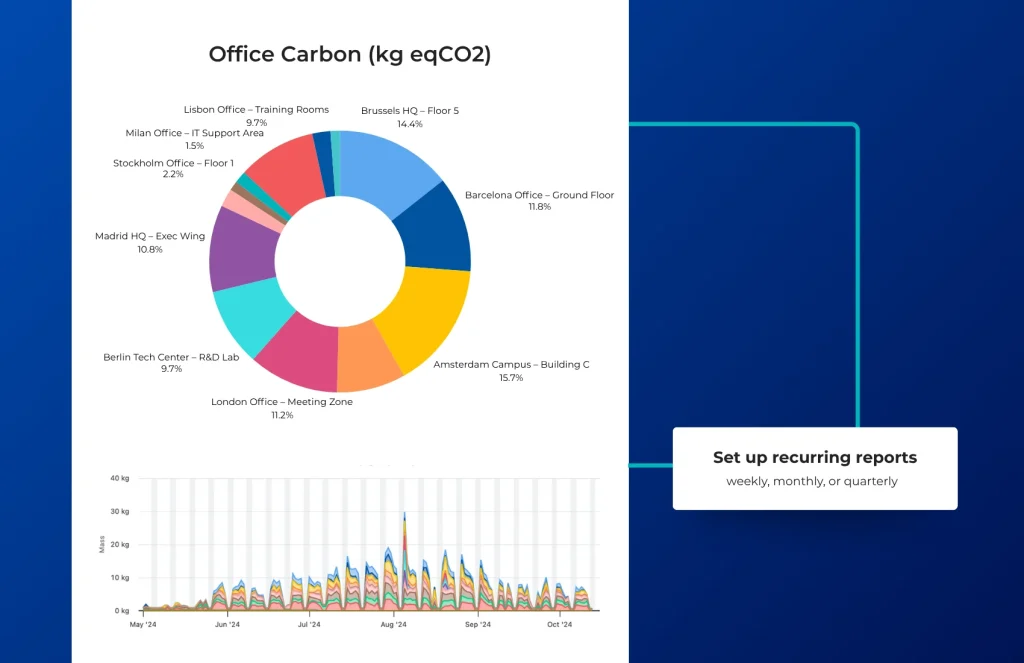Click the Aug '24 label on the timeline
The width and height of the screenshot is (1024, 663).
[394, 625]
